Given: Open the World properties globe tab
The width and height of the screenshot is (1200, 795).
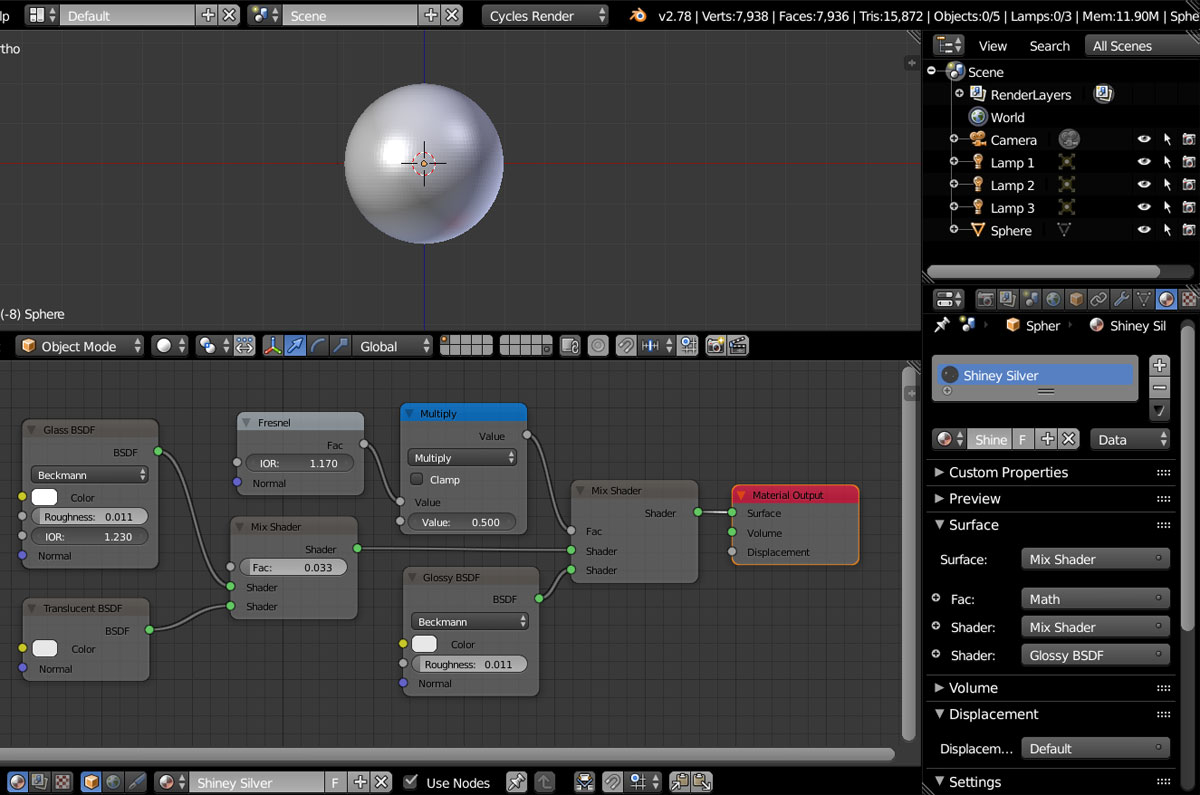Looking at the screenshot, I should pos(1053,299).
